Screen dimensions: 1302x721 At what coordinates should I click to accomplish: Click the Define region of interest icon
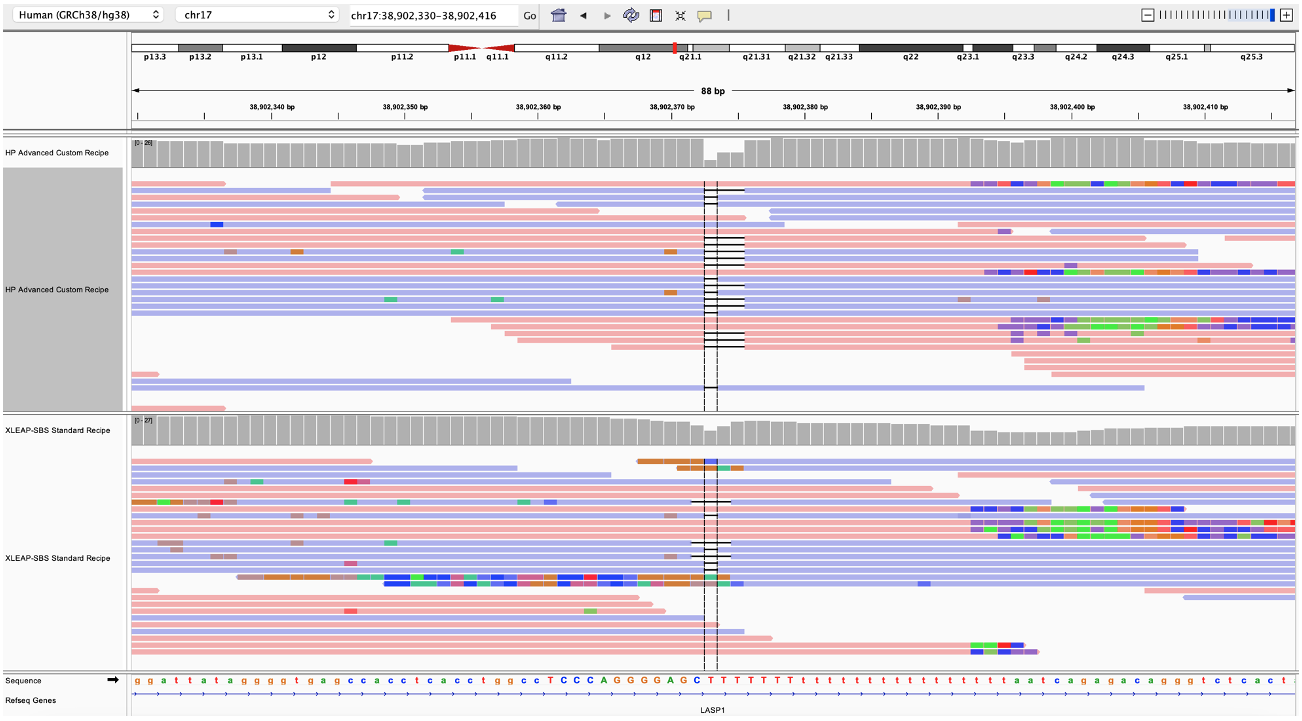coord(656,16)
